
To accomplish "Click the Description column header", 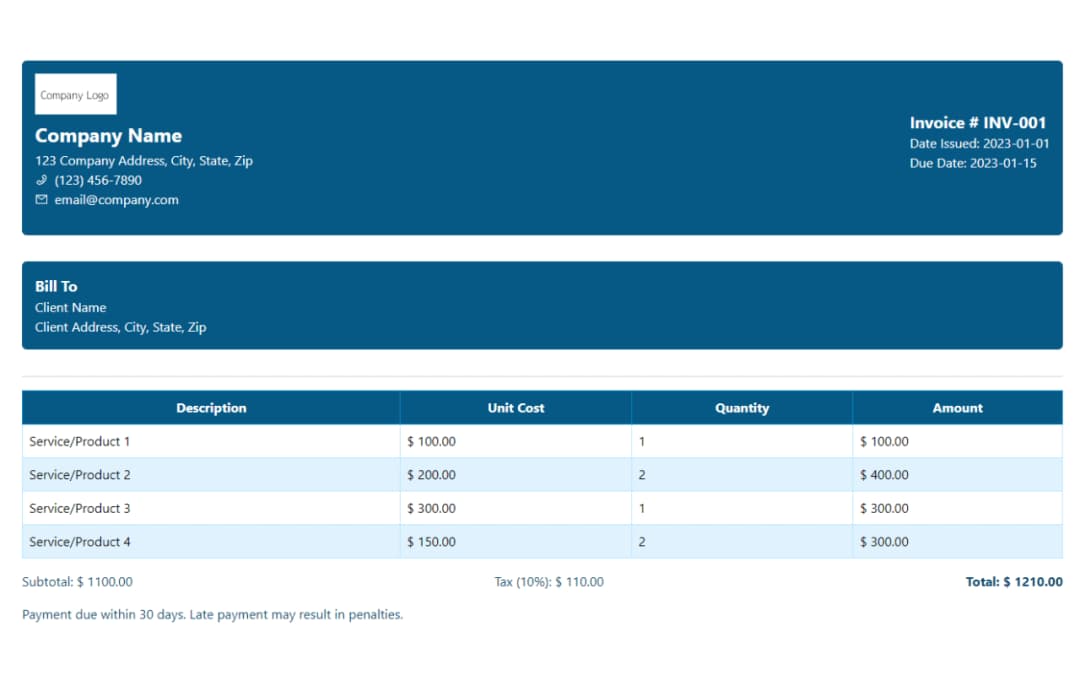I will (211, 408).
